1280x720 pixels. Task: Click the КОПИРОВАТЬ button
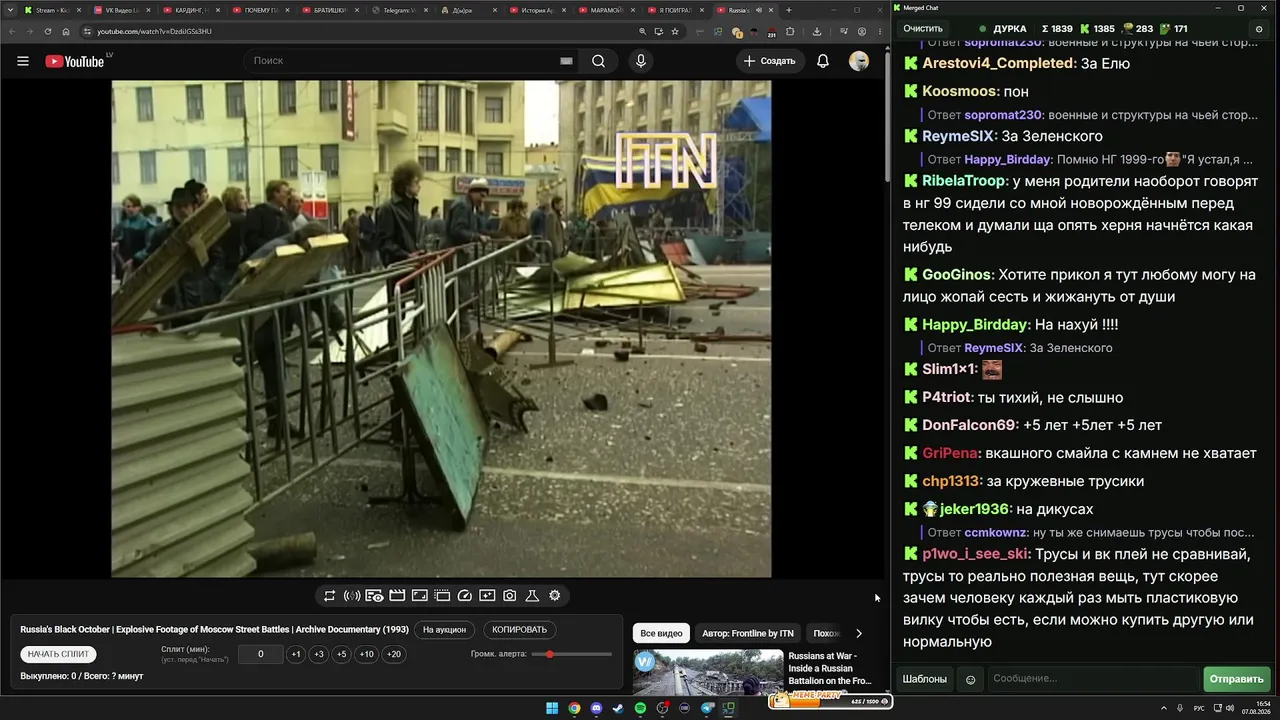coord(520,630)
